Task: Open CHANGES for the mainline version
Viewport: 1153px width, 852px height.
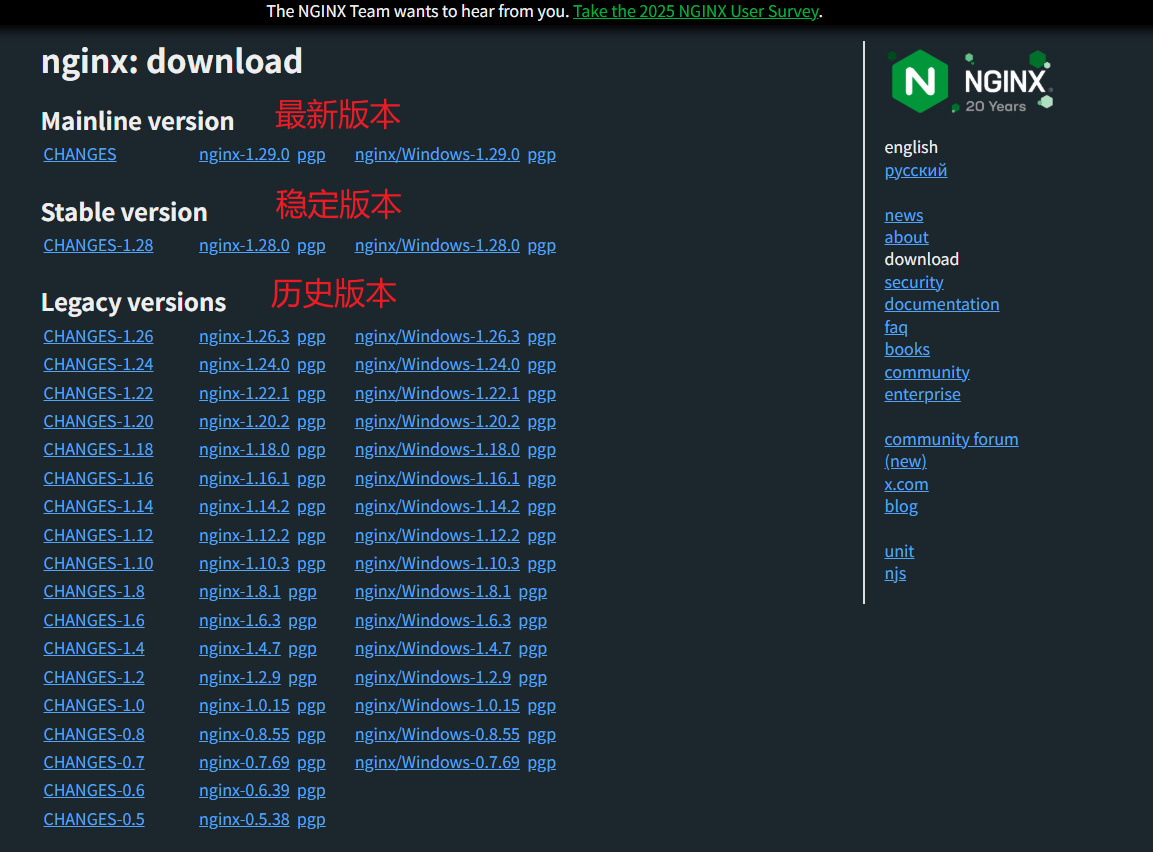Action: coord(79,154)
